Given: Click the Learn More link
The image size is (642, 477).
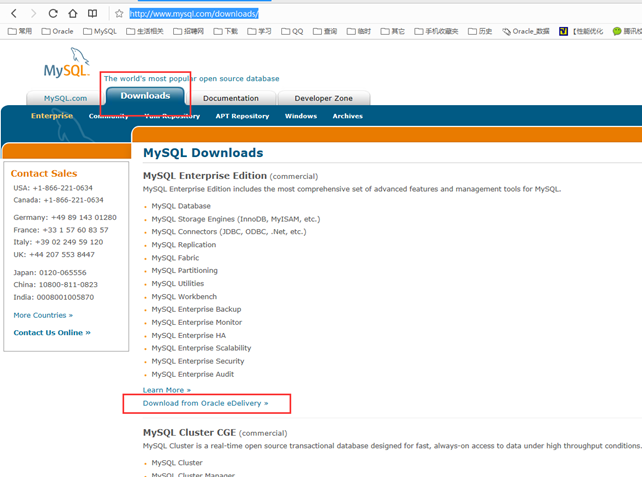Looking at the screenshot, I should tap(167, 390).
